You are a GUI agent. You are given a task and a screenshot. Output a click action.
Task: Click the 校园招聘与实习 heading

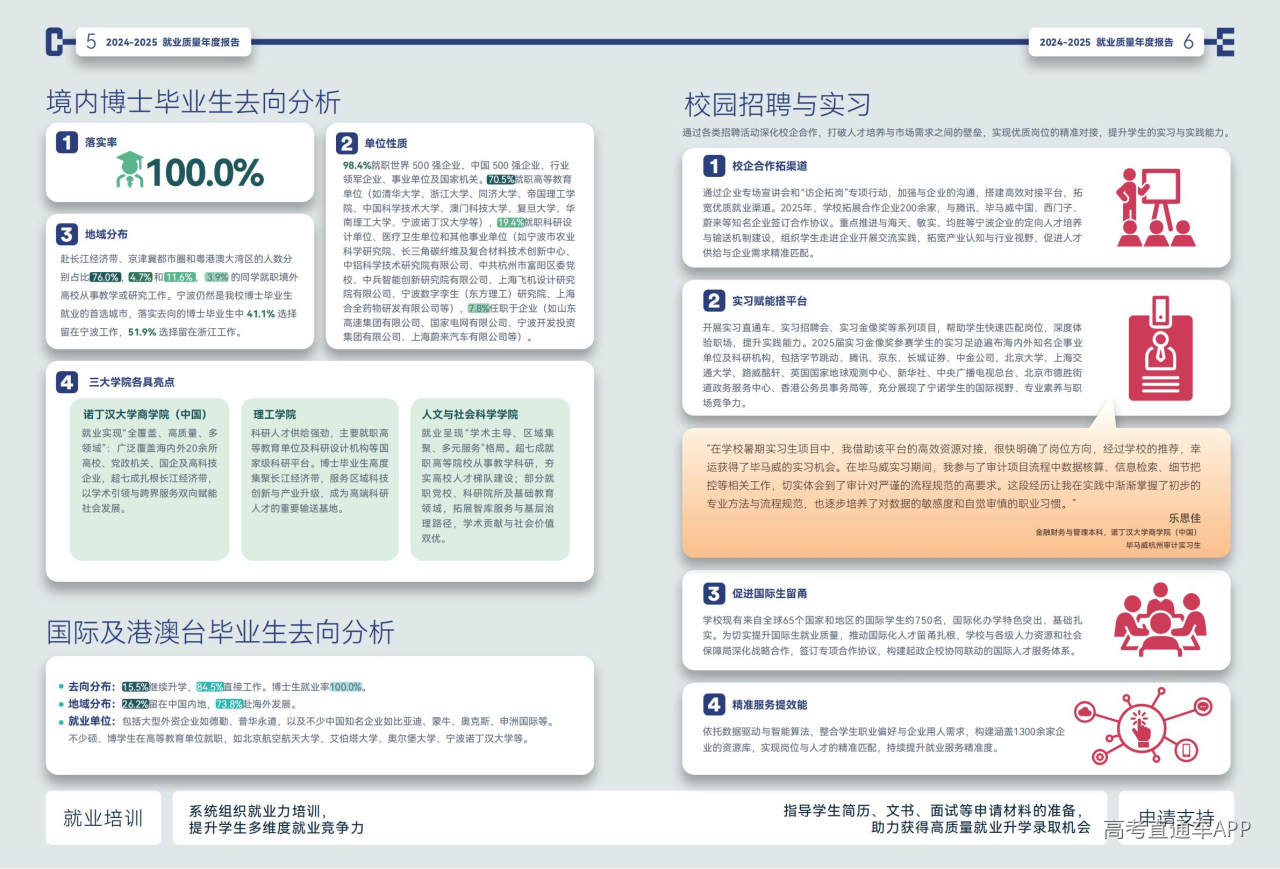coord(777,105)
